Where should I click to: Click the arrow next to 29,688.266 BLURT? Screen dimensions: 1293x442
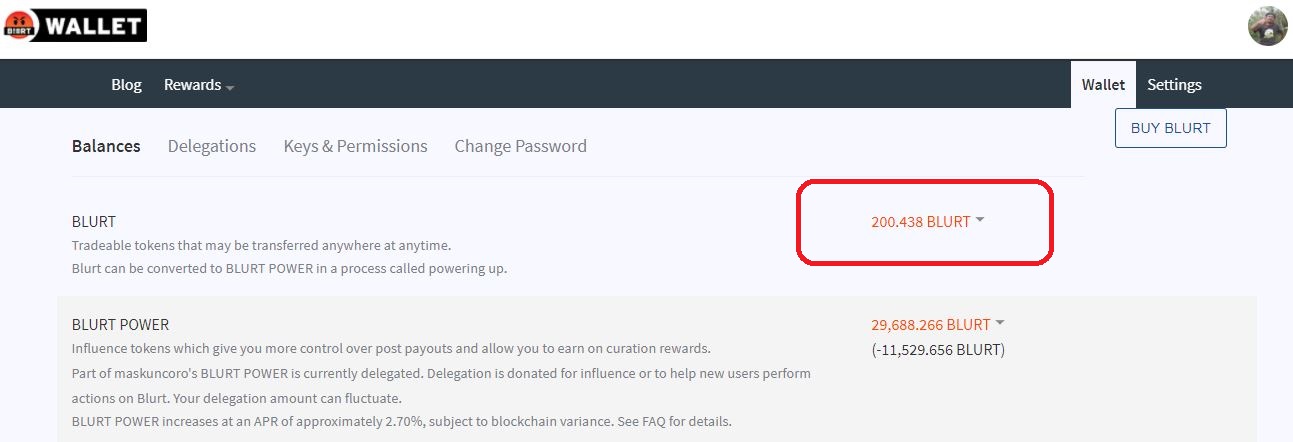point(1000,324)
